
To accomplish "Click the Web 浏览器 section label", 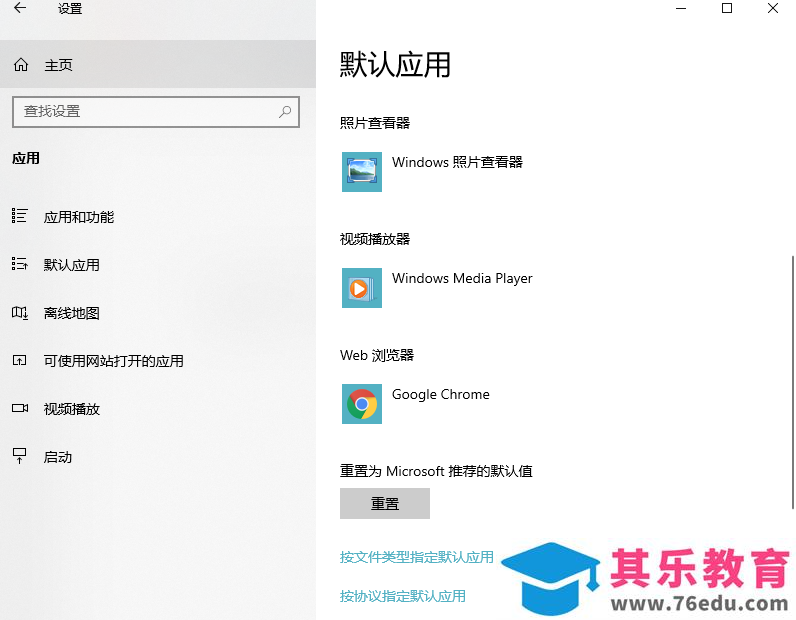I will pyautogui.click(x=377, y=355).
